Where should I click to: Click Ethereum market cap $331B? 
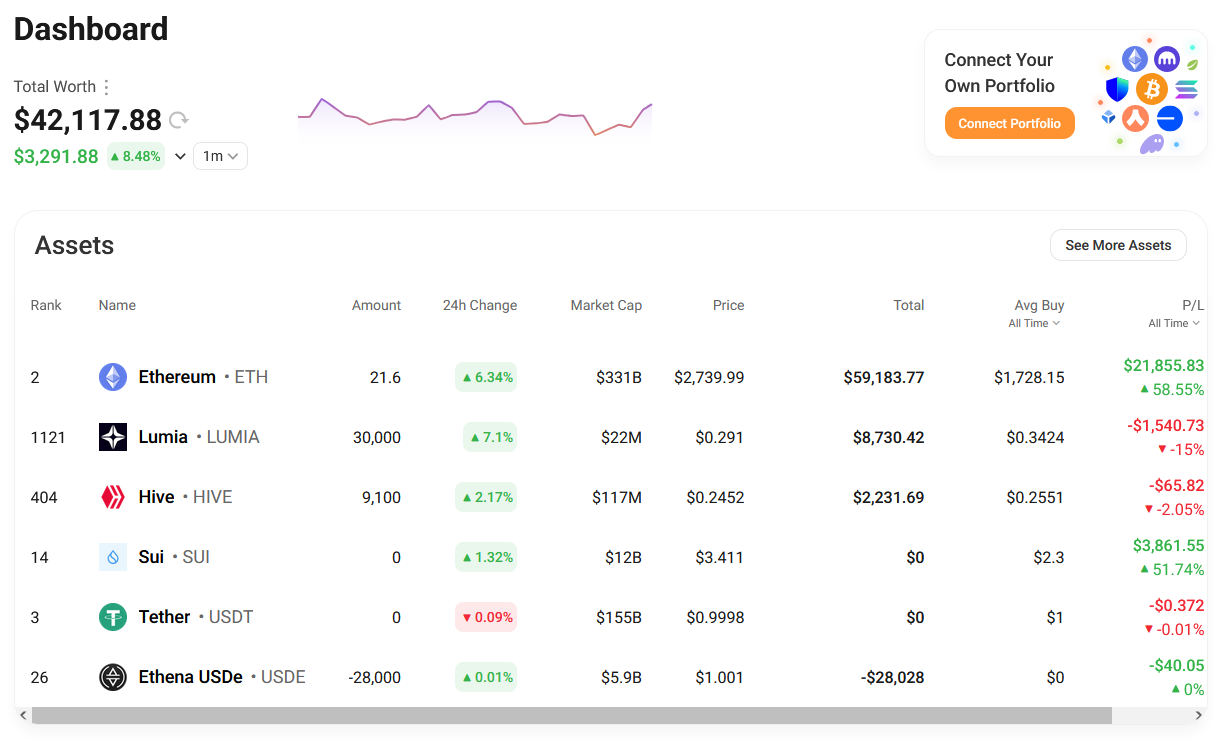(x=619, y=377)
